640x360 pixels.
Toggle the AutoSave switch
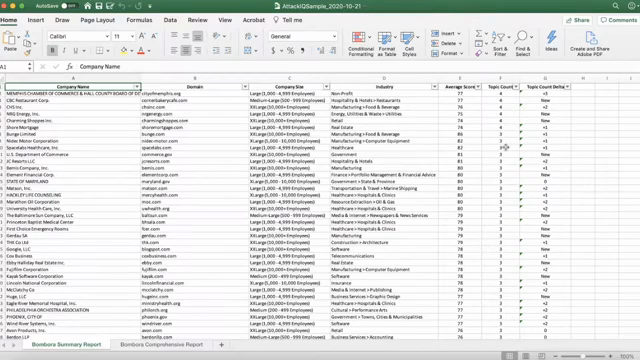[x=69, y=6]
